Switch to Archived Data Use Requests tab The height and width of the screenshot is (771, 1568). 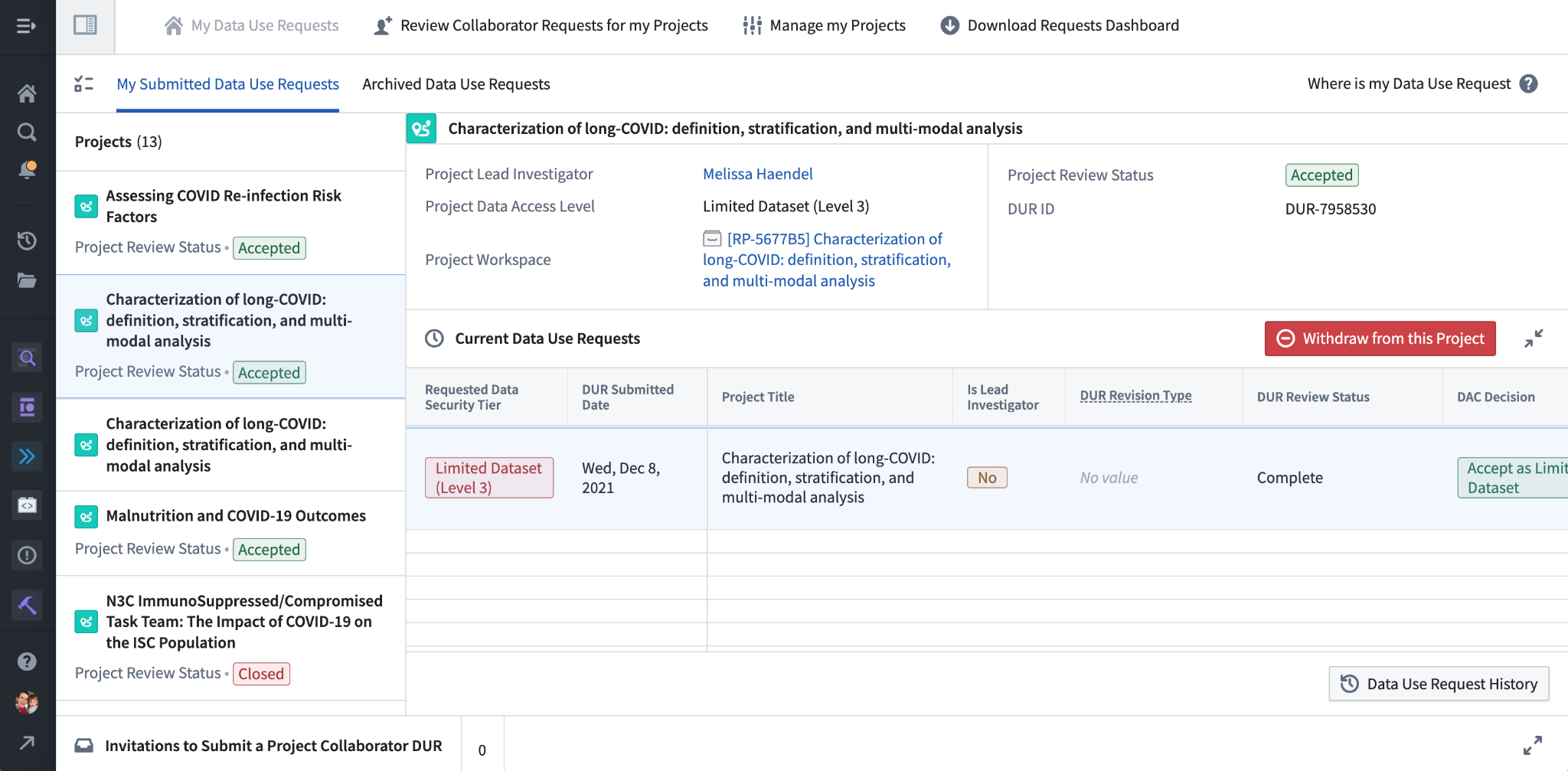pyautogui.click(x=456, y=84)
